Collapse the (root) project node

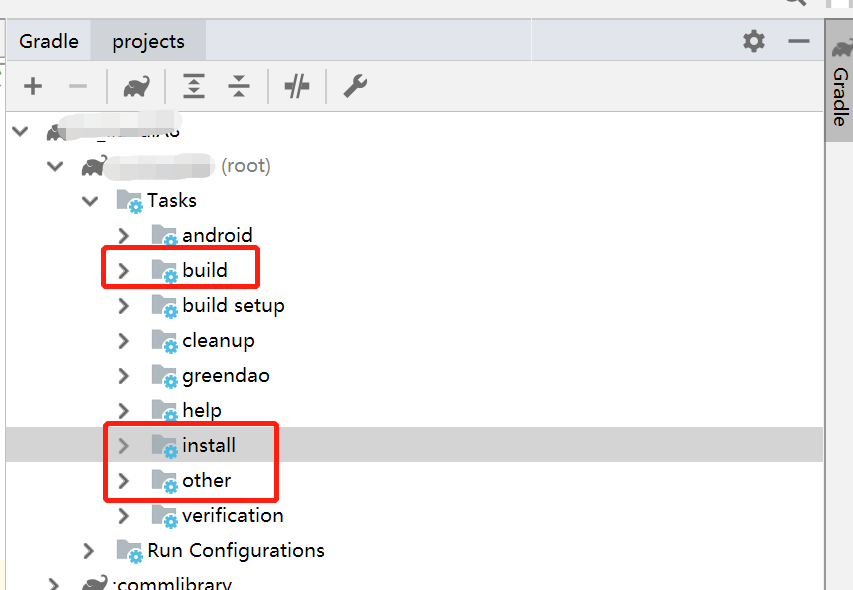(55, 166)
